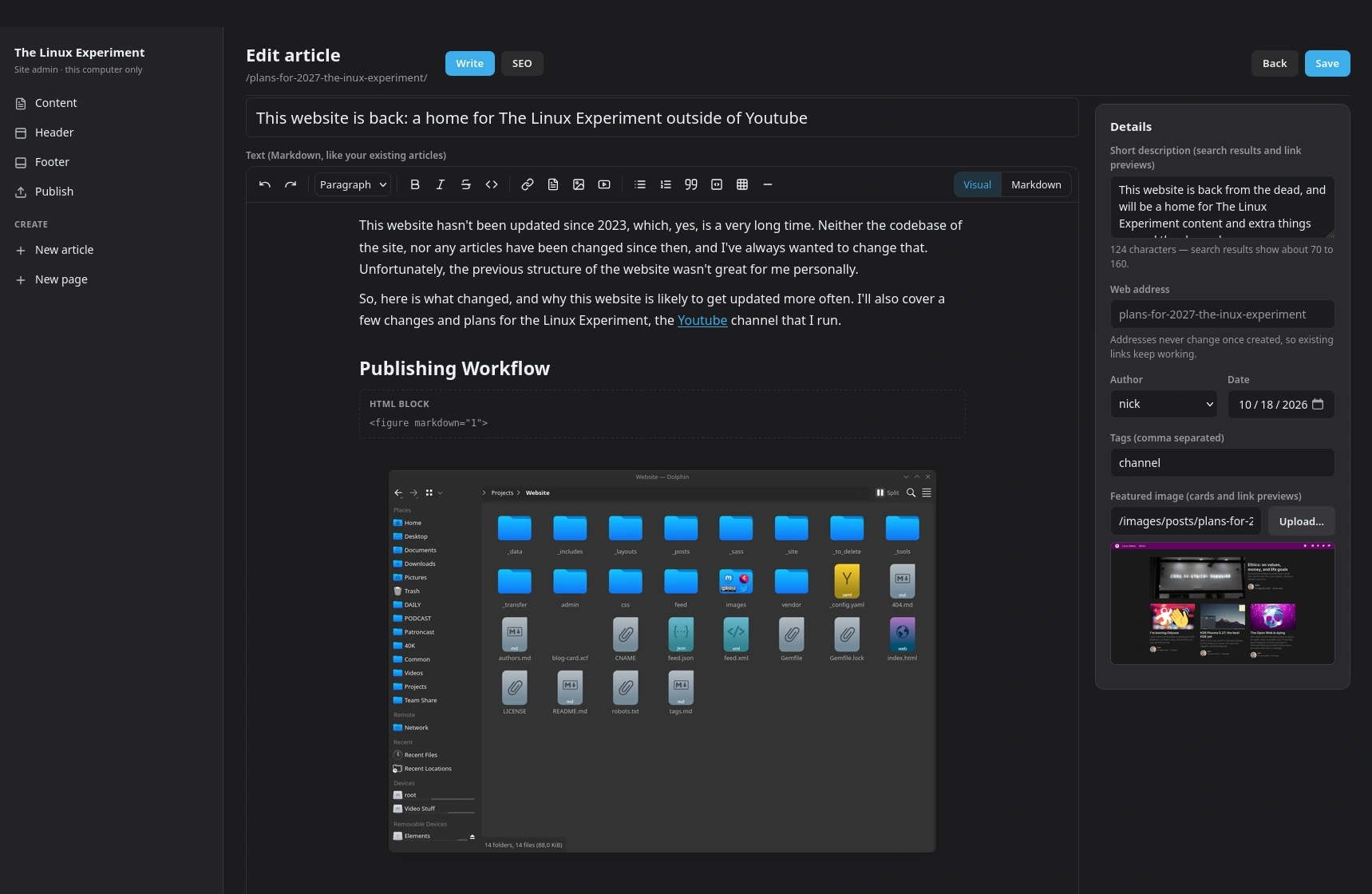
Task: Undo the last edit in toolbar
Action: tap(265, 184)
